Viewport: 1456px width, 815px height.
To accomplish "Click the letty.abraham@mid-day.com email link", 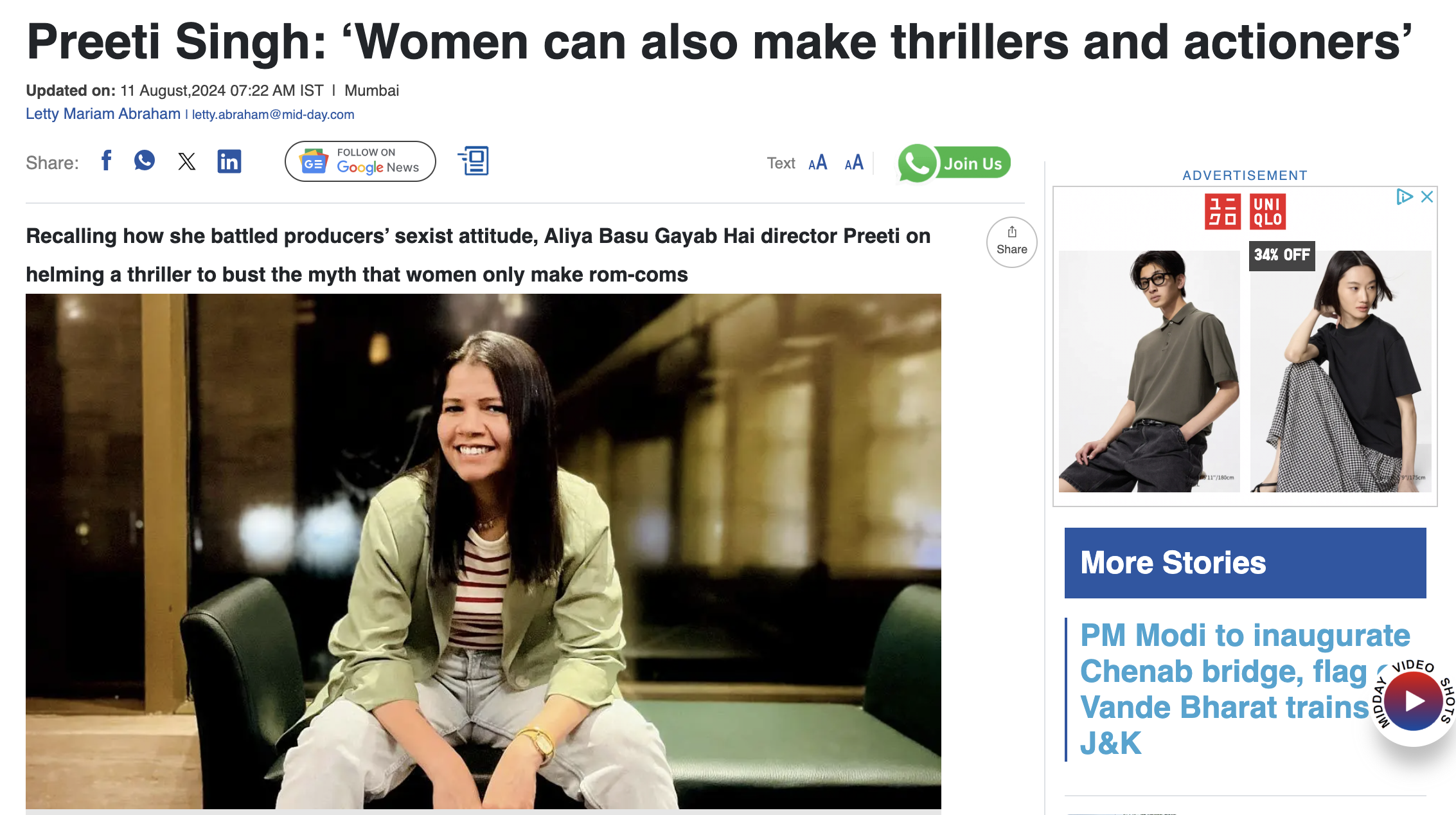I will pyautogui.click(x=272, y=114).
